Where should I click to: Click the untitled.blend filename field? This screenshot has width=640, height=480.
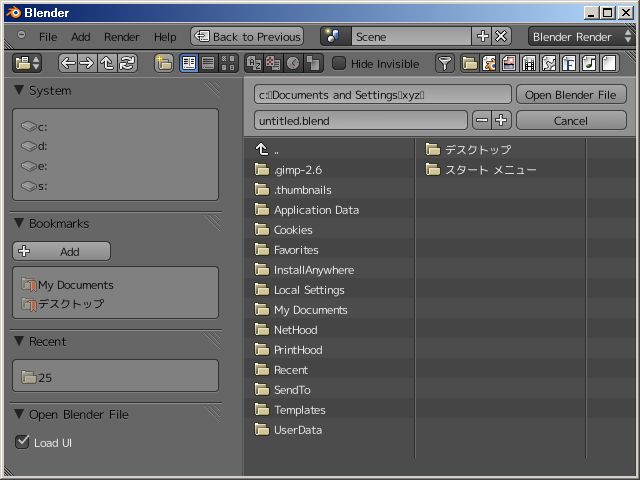[x=361, y=121]
